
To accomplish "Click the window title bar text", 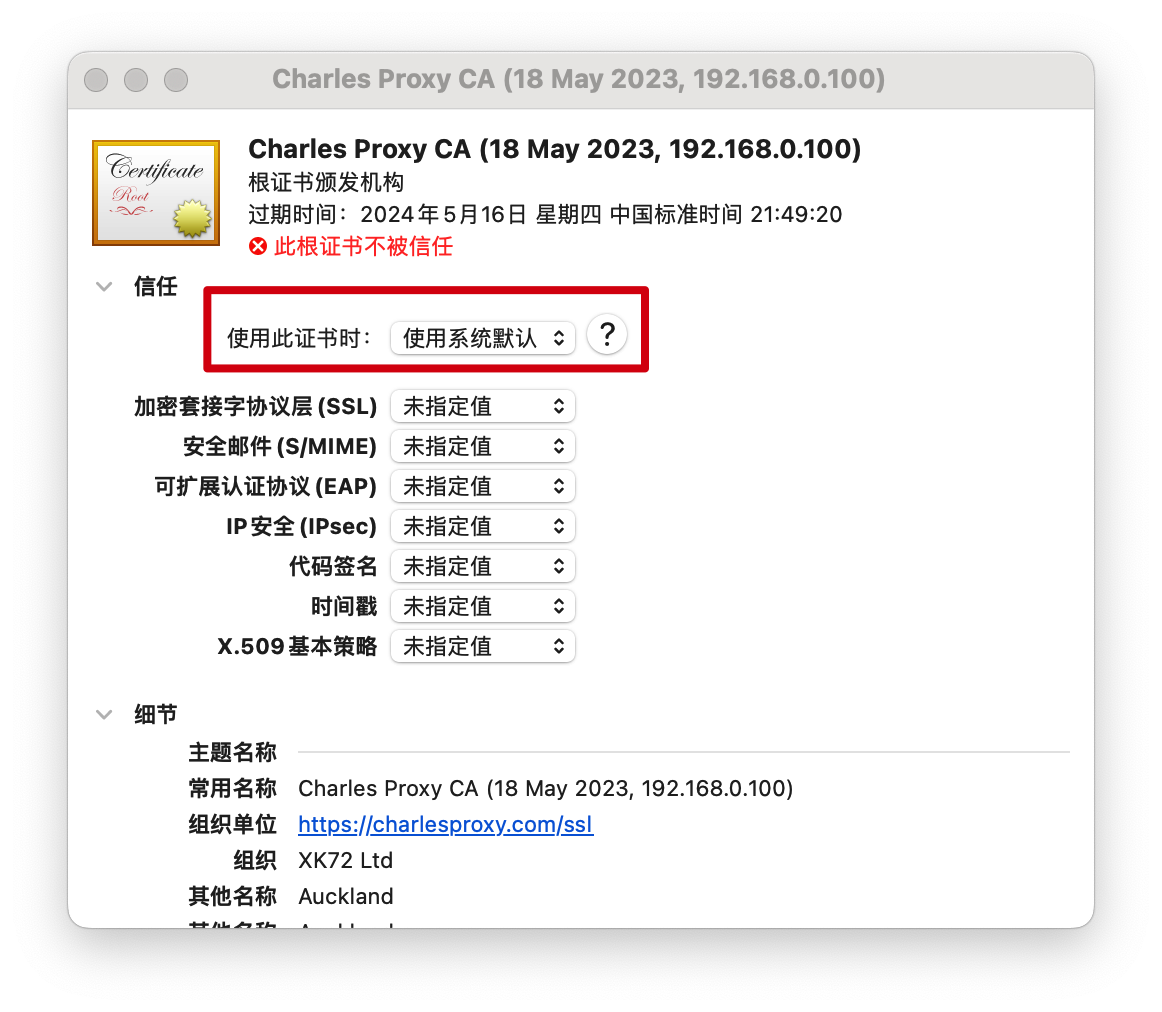I will click(x=579, y=79).
